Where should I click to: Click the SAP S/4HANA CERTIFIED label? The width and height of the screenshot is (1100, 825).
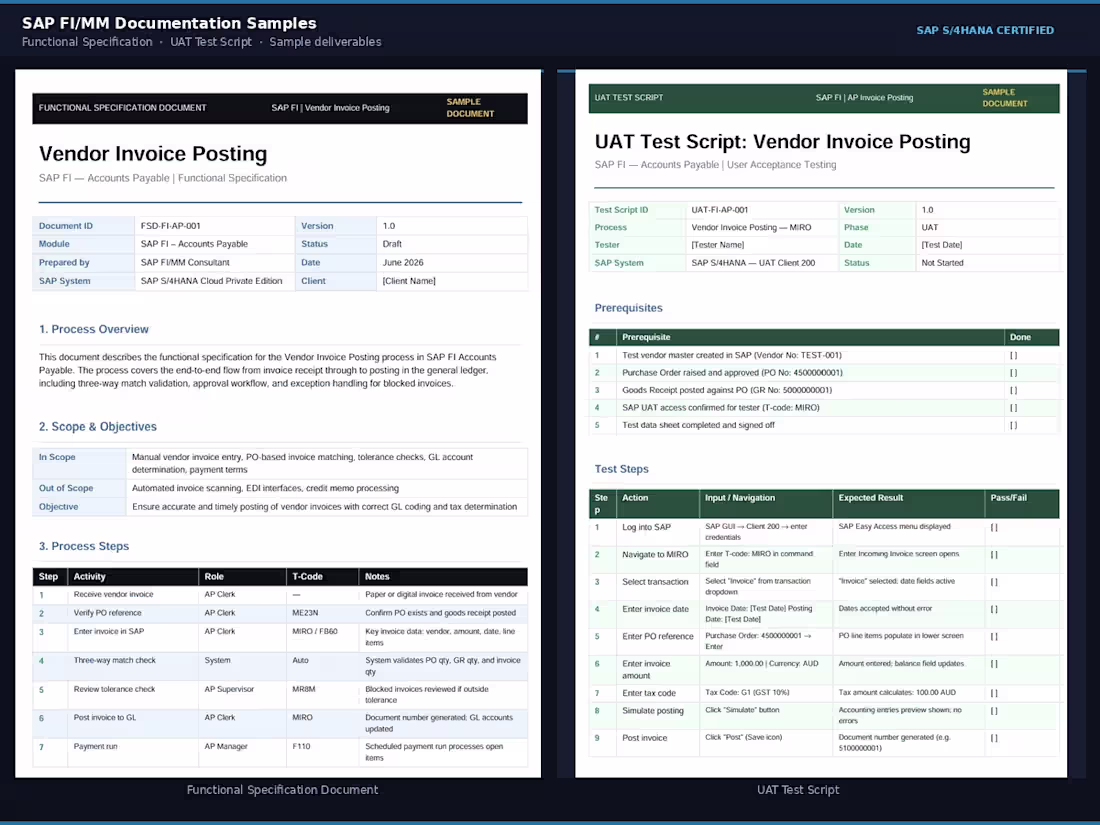(x=985, y=30)
